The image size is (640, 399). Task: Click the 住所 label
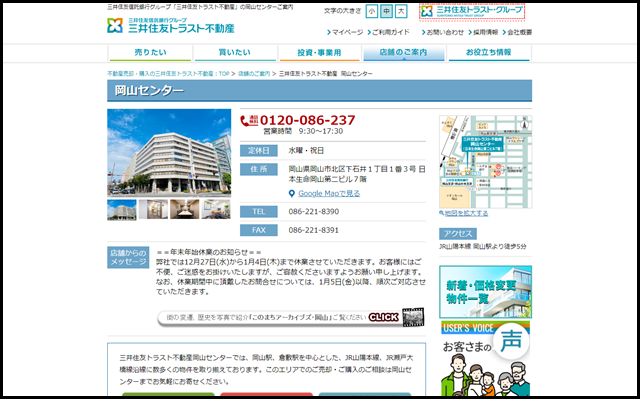click(259, 169)
